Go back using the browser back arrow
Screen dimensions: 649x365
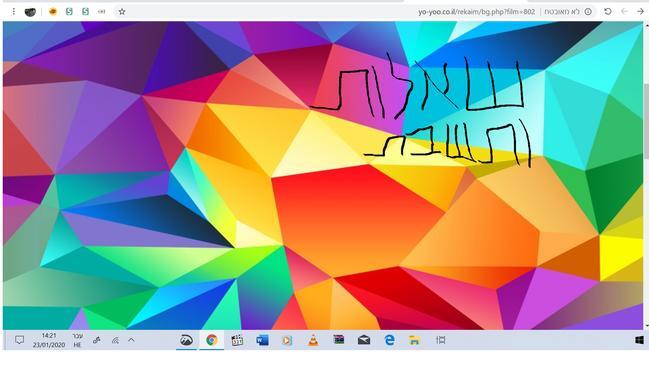coord(640,12)
